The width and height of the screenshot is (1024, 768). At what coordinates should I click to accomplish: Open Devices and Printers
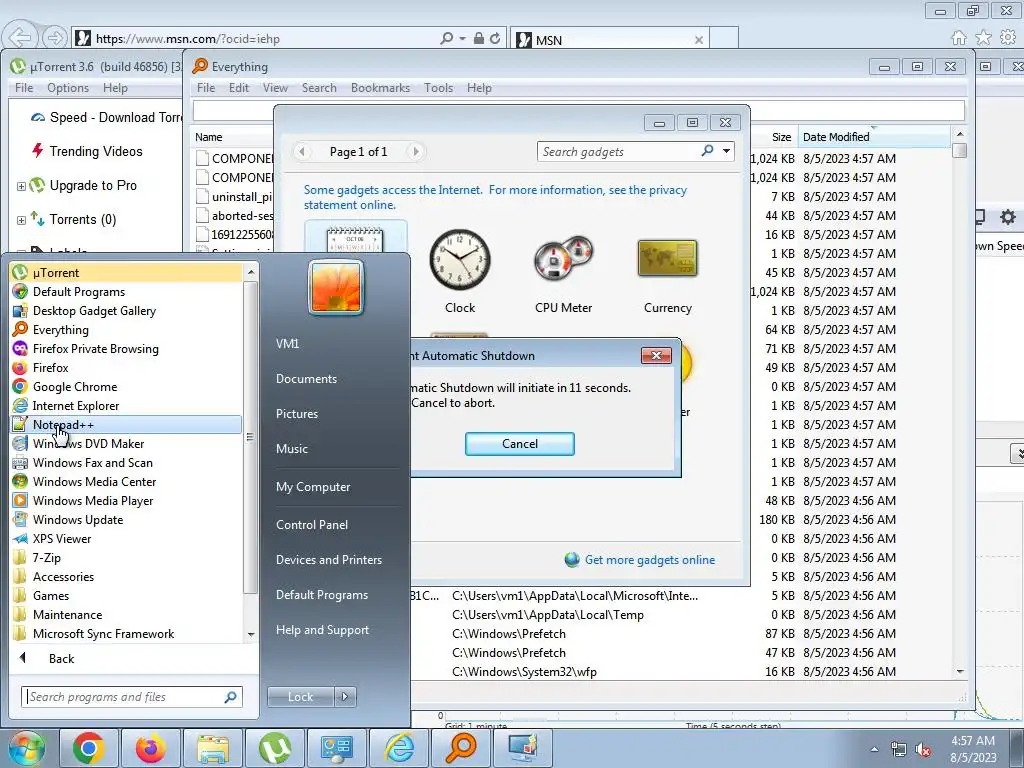tap(328, 560)
